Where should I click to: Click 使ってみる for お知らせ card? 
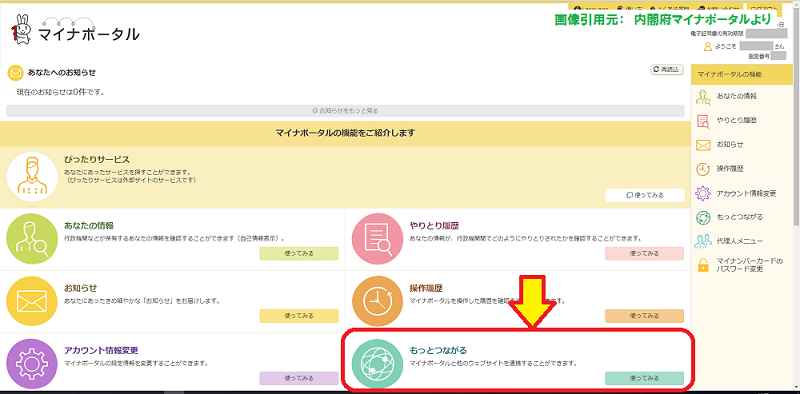point(299,316)
